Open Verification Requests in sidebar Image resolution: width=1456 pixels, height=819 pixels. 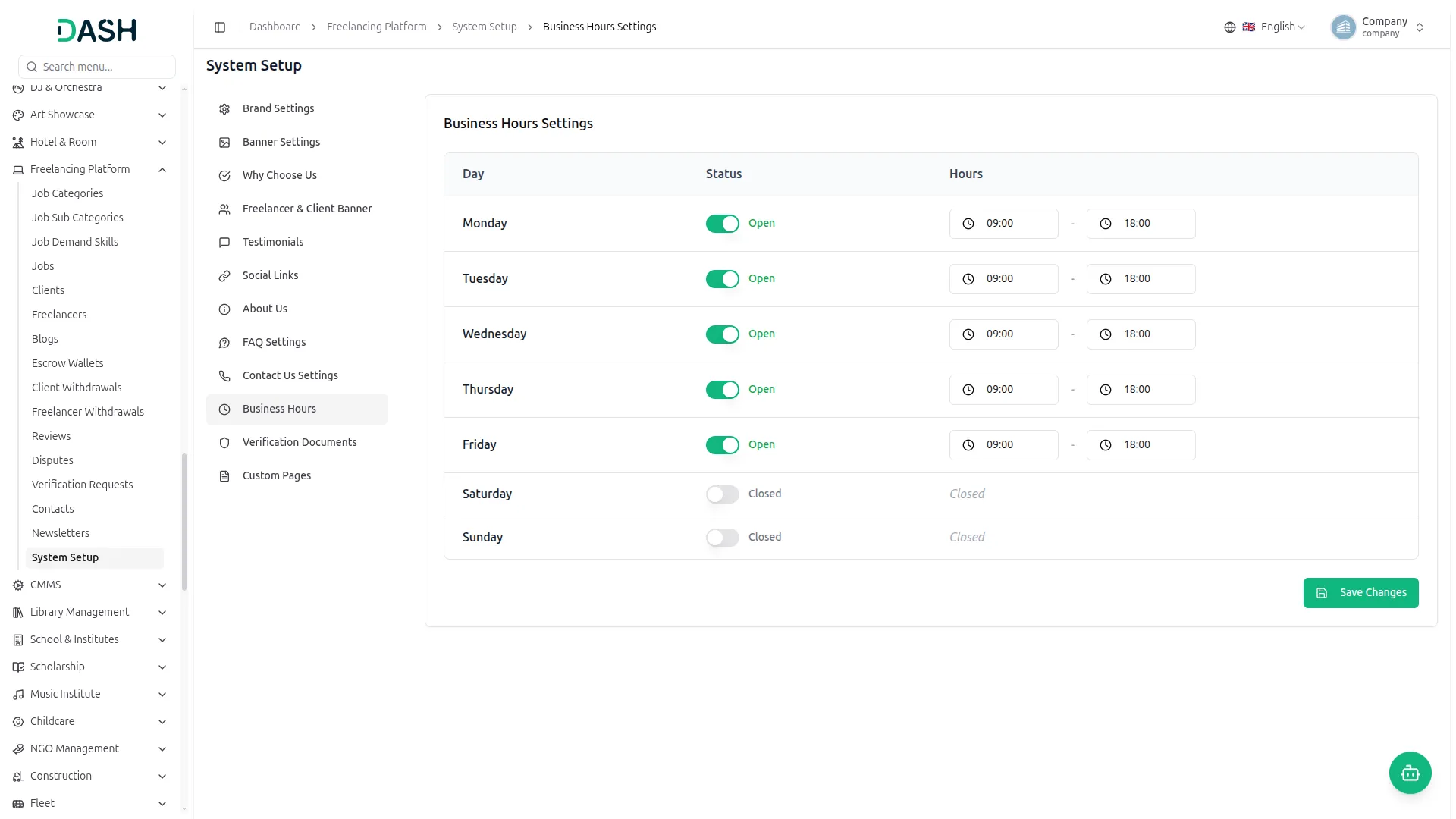[82, 485]
